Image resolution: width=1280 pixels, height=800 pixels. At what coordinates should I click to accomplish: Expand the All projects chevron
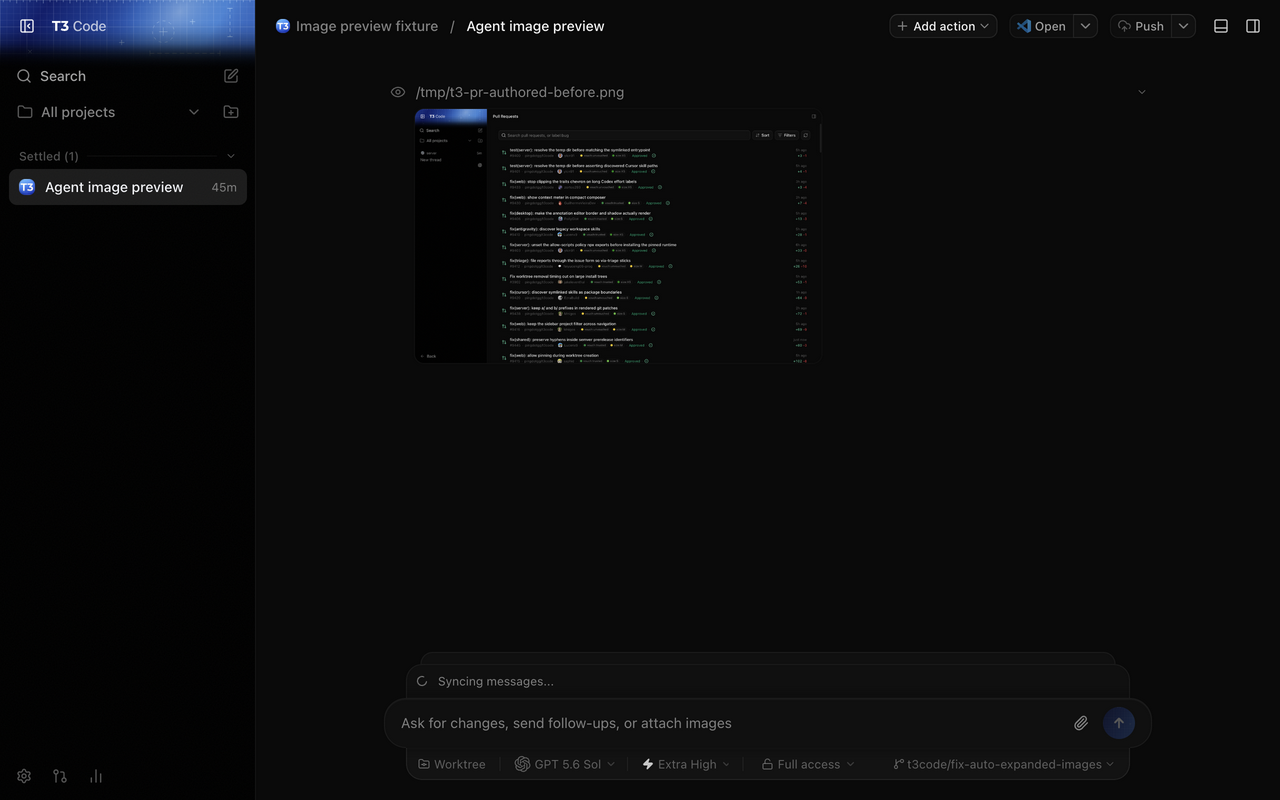[194, 112]
